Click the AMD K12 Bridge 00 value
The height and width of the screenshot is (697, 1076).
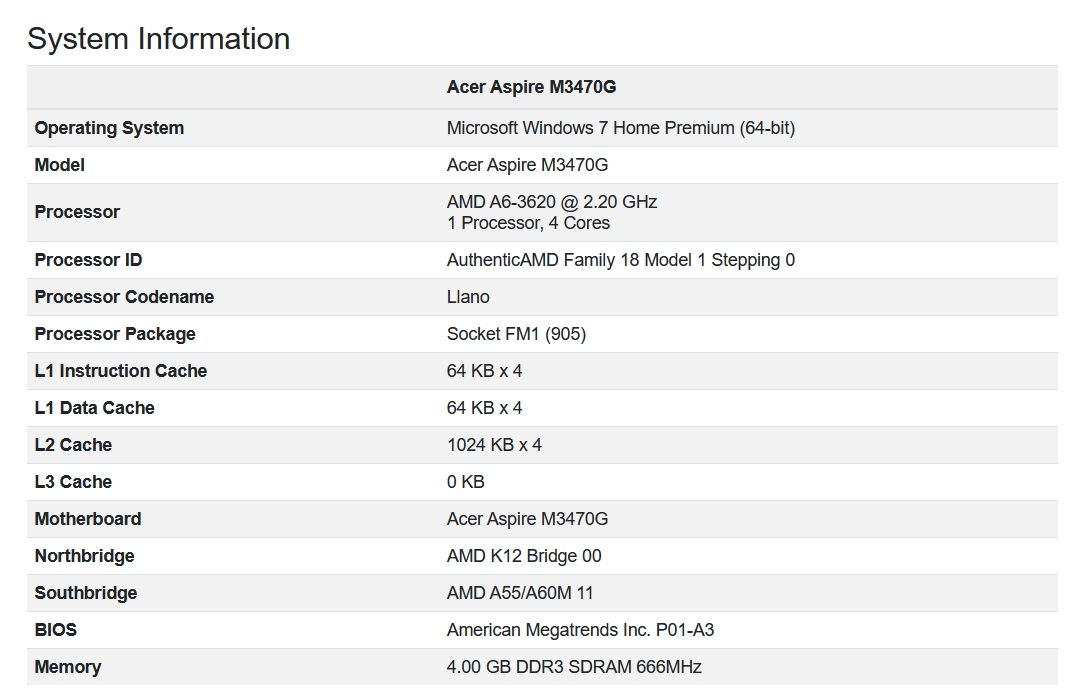(x=523, y=556)
